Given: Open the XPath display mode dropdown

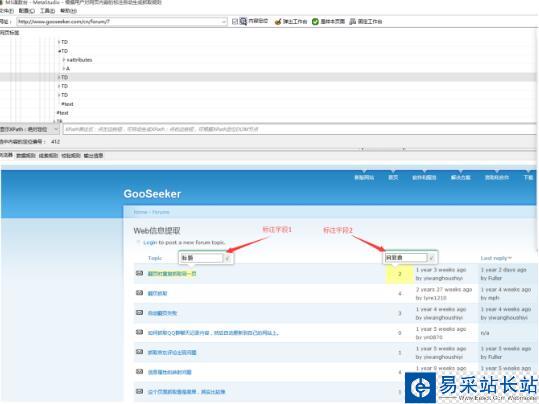Looking at the screenshot, I should (30, 129).
